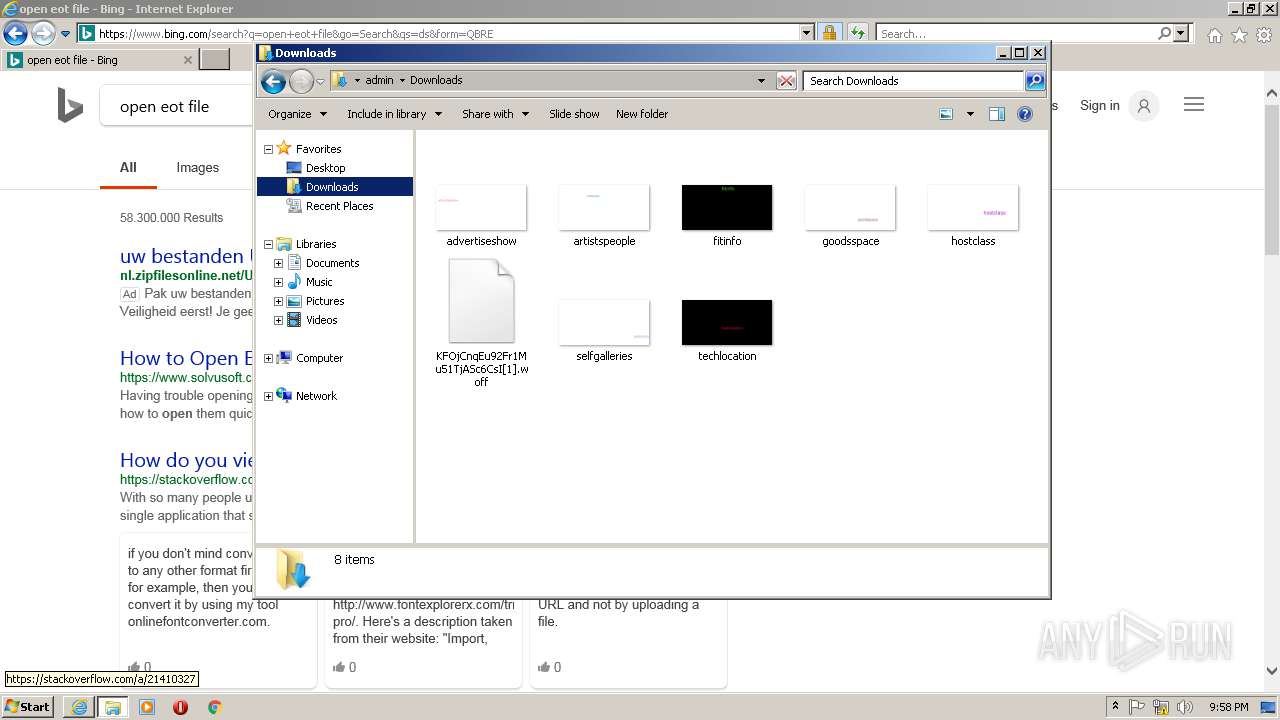Image resolution: width=1280 pixels, height=720 pixels.
Task: Close the open eot file Bing tab
Action: point(187,60)
